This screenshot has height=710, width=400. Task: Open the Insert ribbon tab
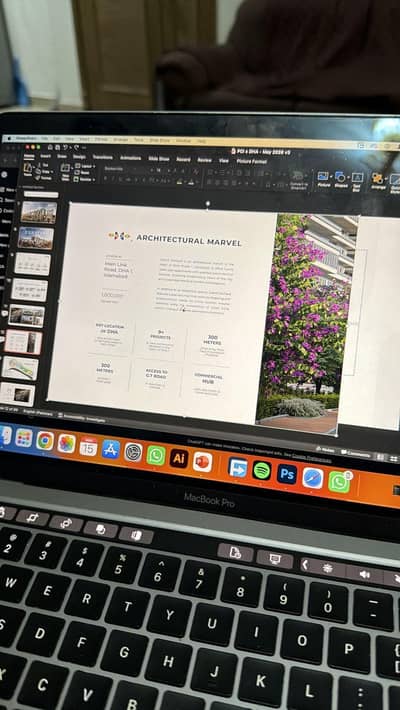(x=45, y=156)
